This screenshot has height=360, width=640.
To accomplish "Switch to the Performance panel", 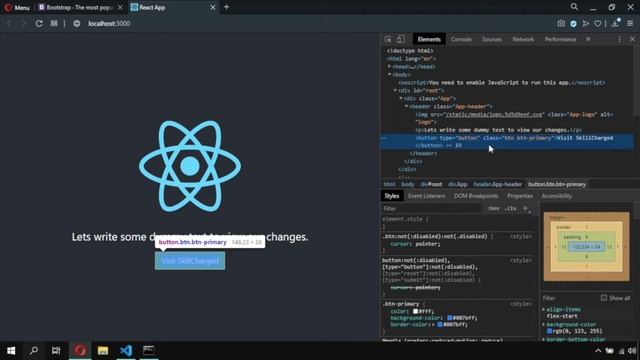I will point(560,39).
